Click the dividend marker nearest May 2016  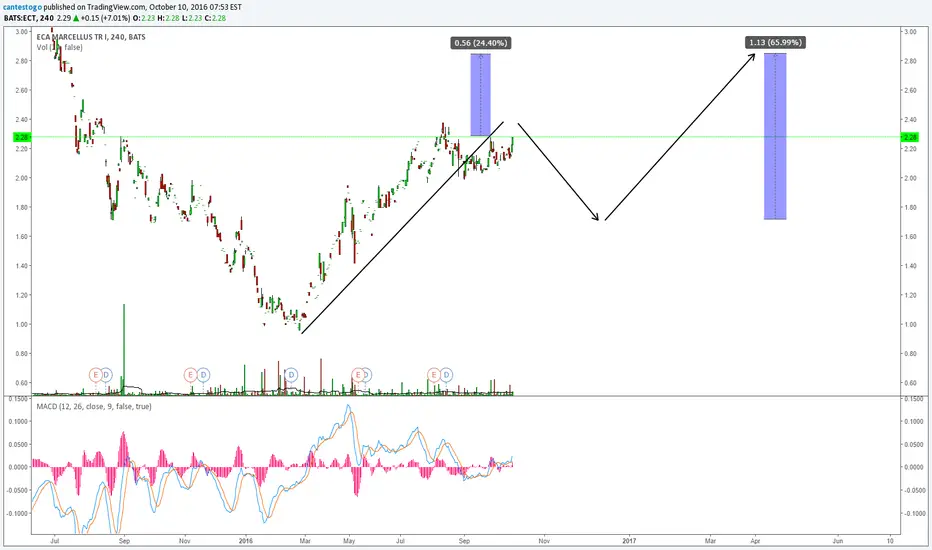(x=367, y=375)
